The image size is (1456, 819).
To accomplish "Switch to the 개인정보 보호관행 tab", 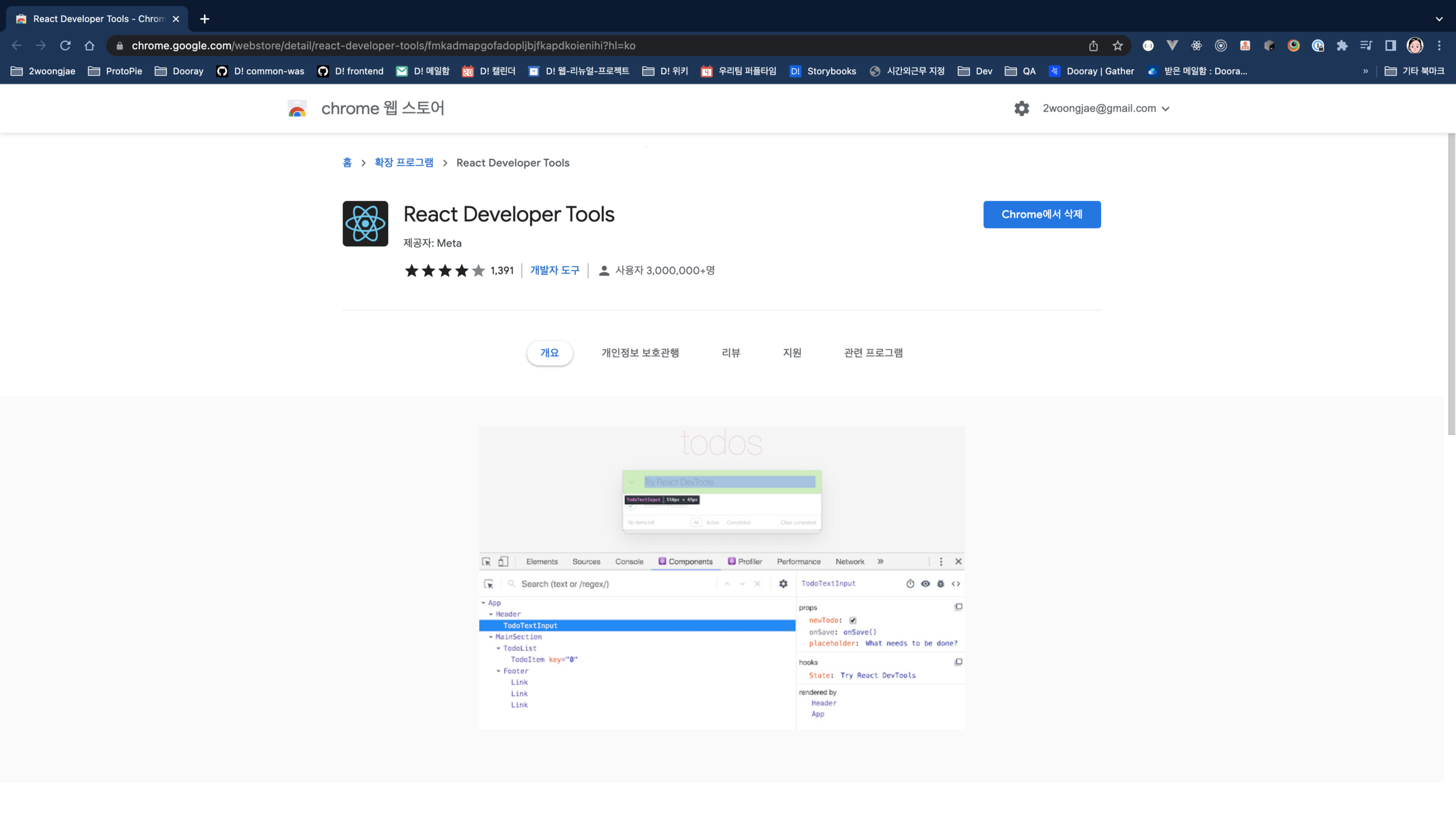I will (640, 353).
